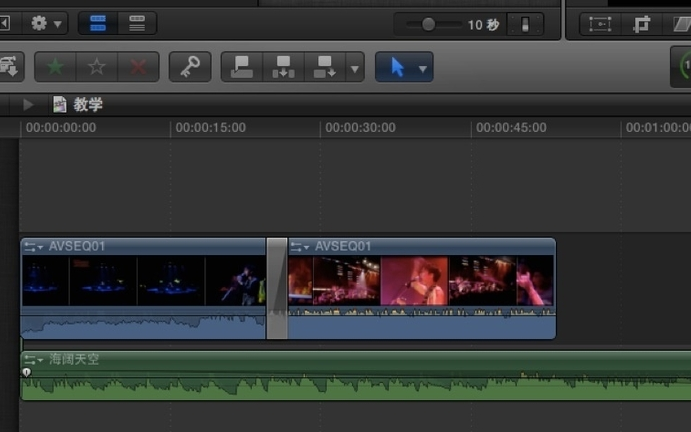Open the first AVSEQ01 clip menu
This screenshot has width=691, height=432.
34,246
